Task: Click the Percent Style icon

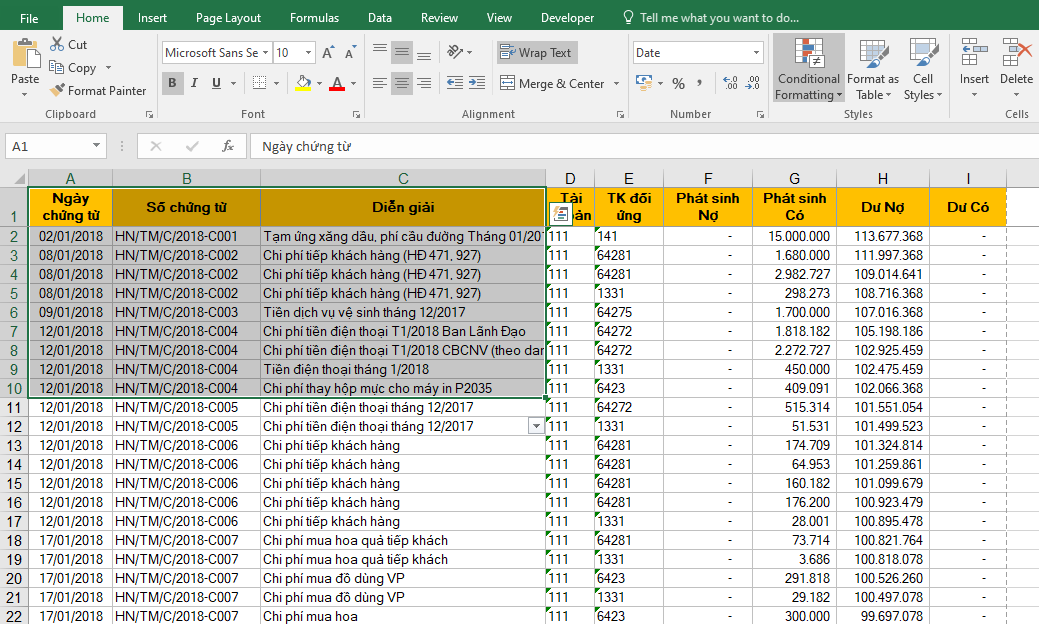Action: (x=679, y=84)
